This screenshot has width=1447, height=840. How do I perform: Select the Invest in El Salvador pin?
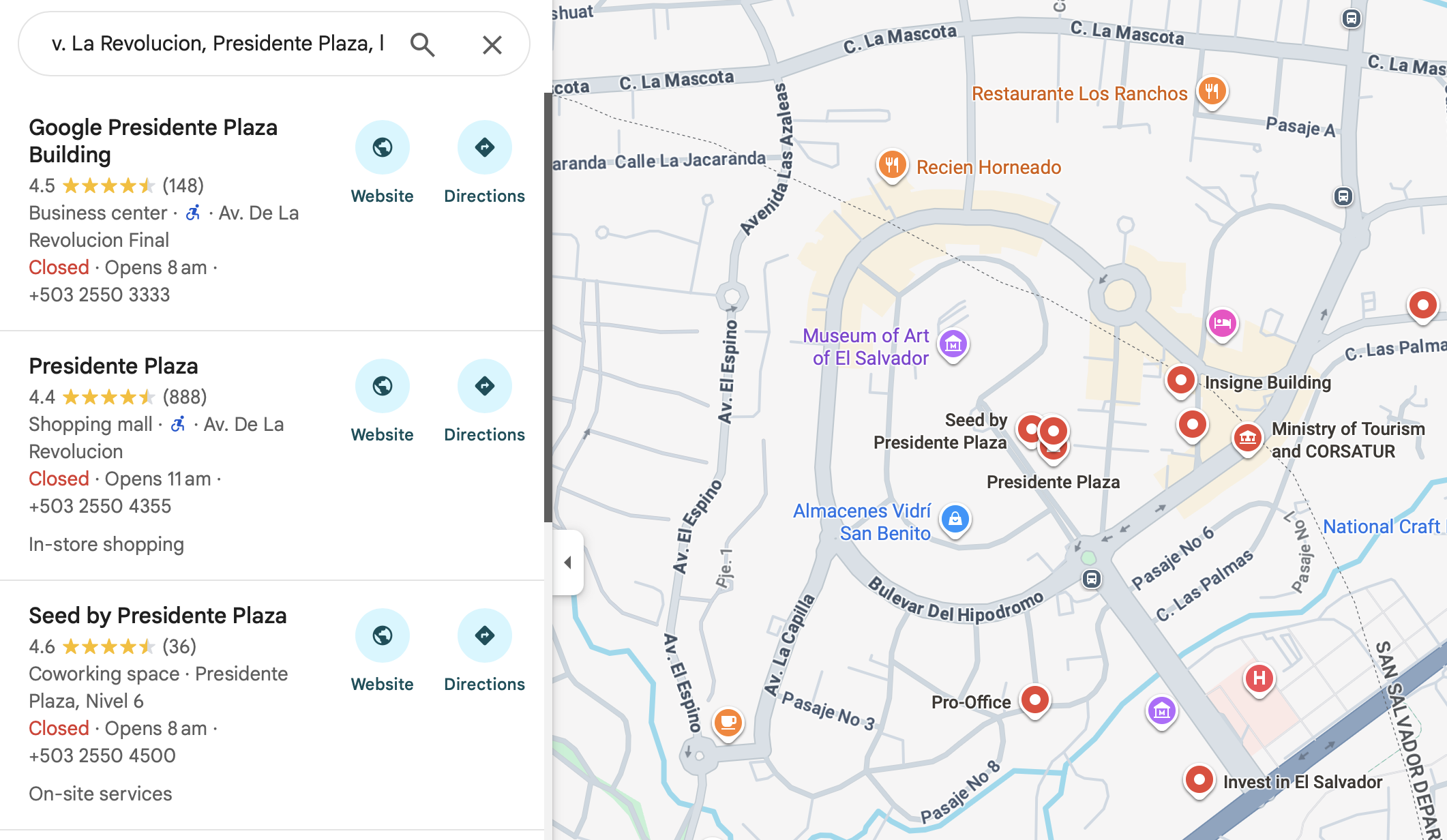click(x=1199, y=779)
